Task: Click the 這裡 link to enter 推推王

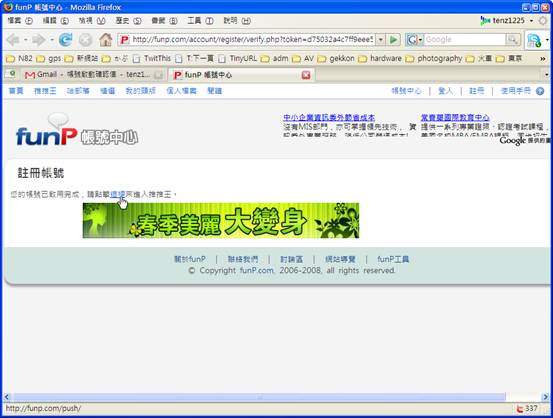Action: tap(117, 194)
